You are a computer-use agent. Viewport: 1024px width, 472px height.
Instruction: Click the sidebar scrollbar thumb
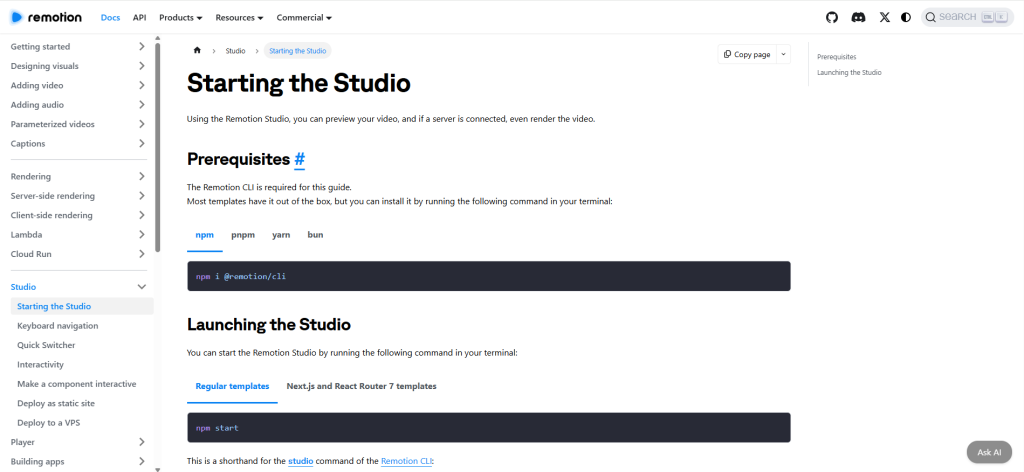pos(157,147)
